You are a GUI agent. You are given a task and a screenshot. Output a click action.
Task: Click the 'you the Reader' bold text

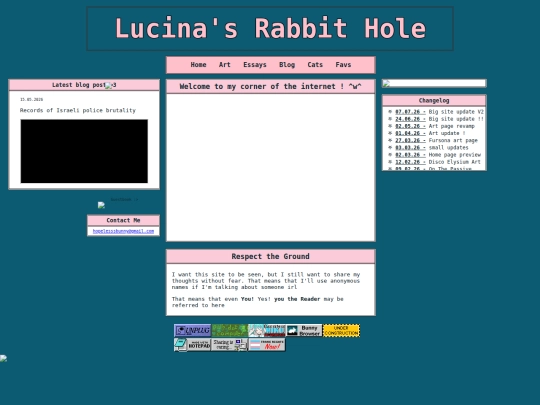click(x=297, y=299)
